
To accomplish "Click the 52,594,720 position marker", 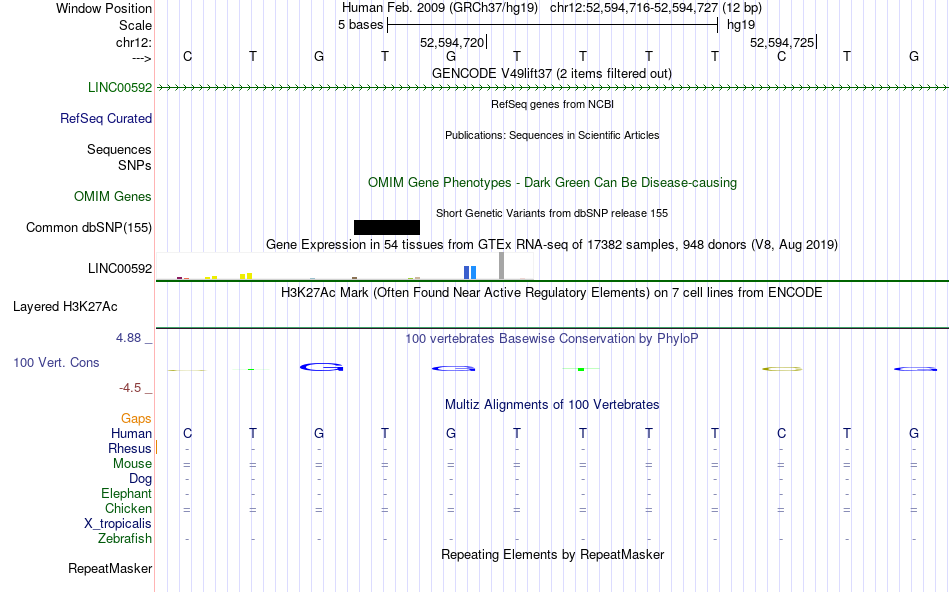I will pyautogui.click(x=452, y=42).
